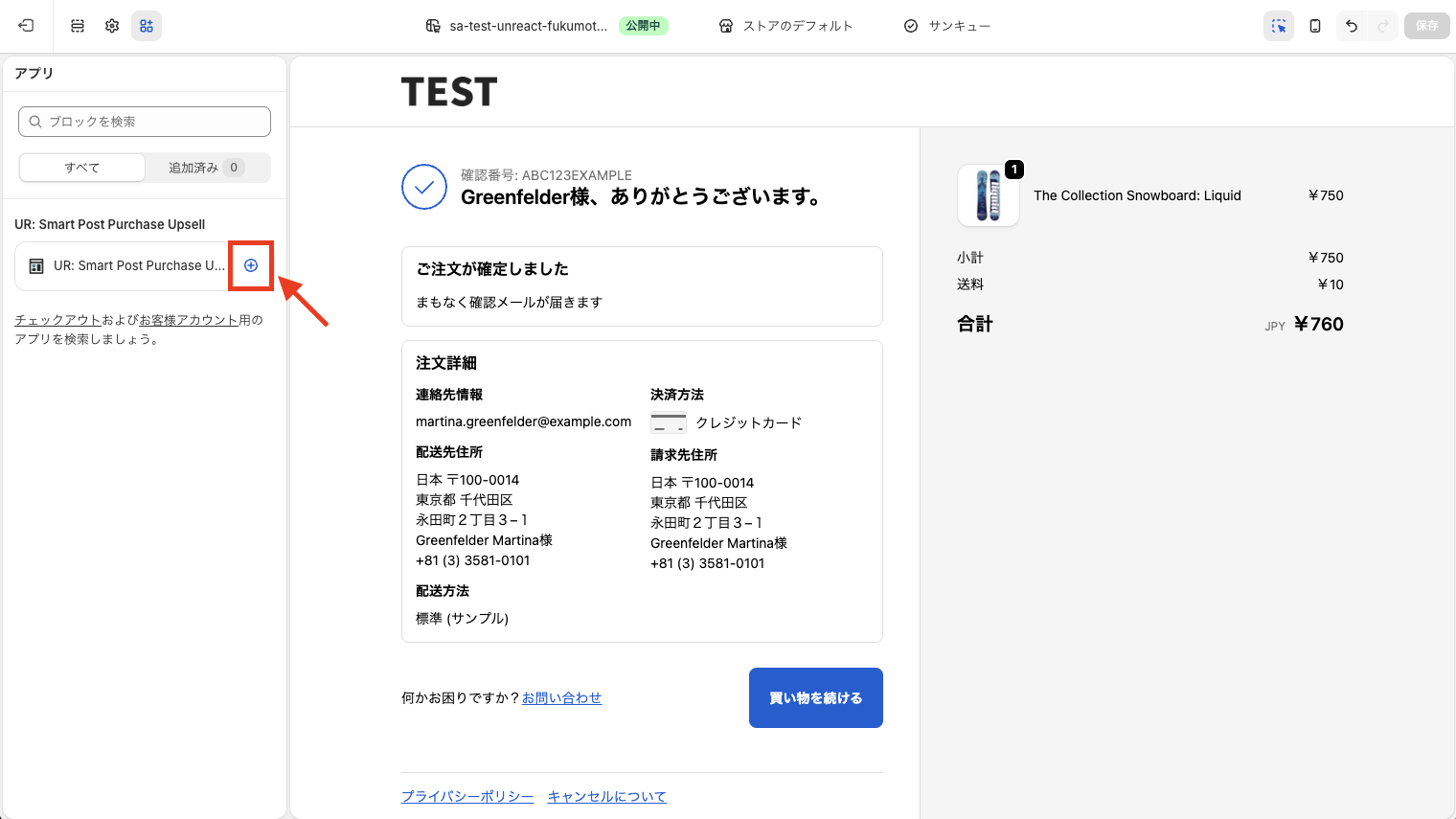
Task: Open the sa-test-unreact-fukumot store selector
Action: point(516,26)
